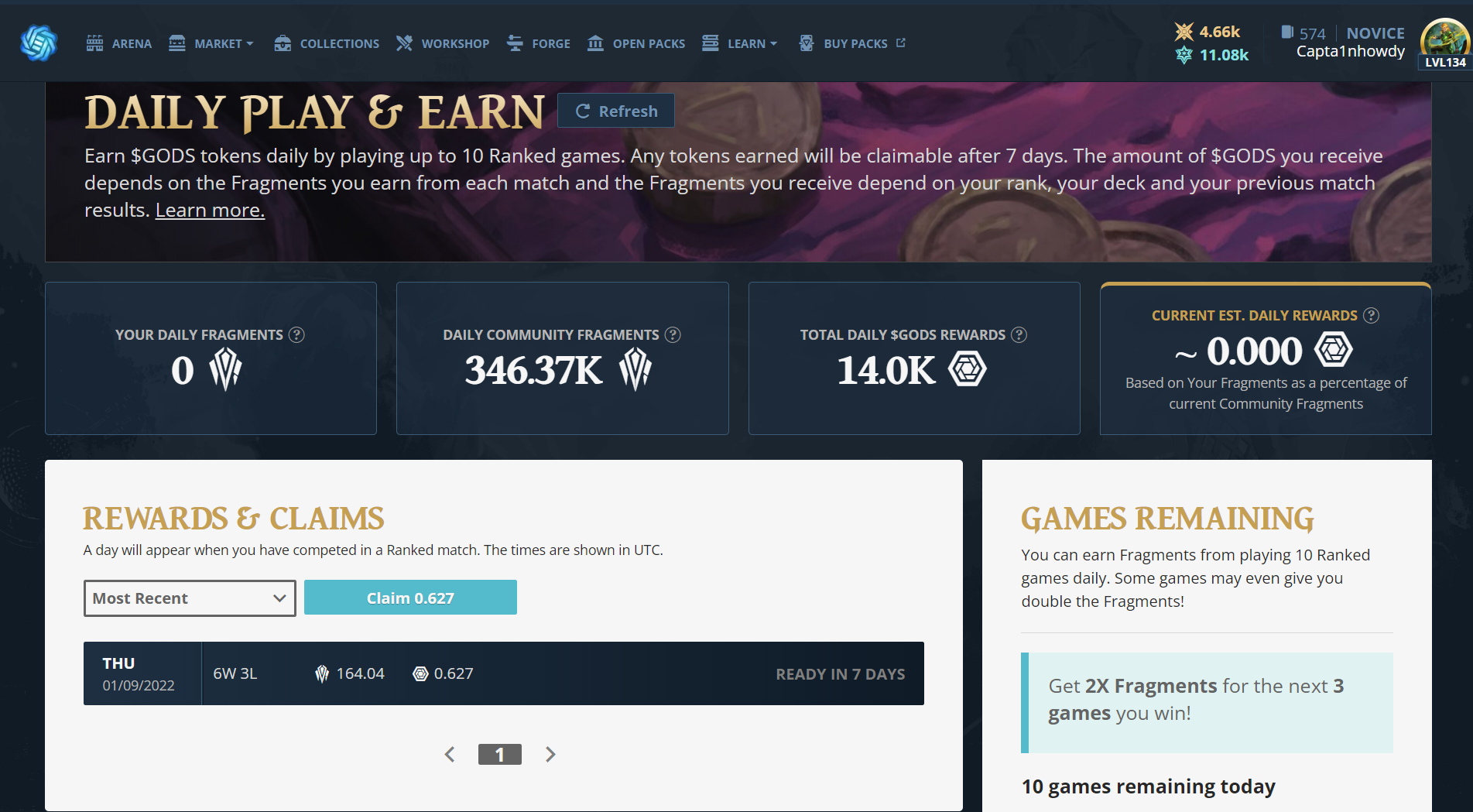Image resolution: width=1473 pixels, height=812 pixels.
Task: Go to previous rewards page arrow
Action: click(450, 754)
